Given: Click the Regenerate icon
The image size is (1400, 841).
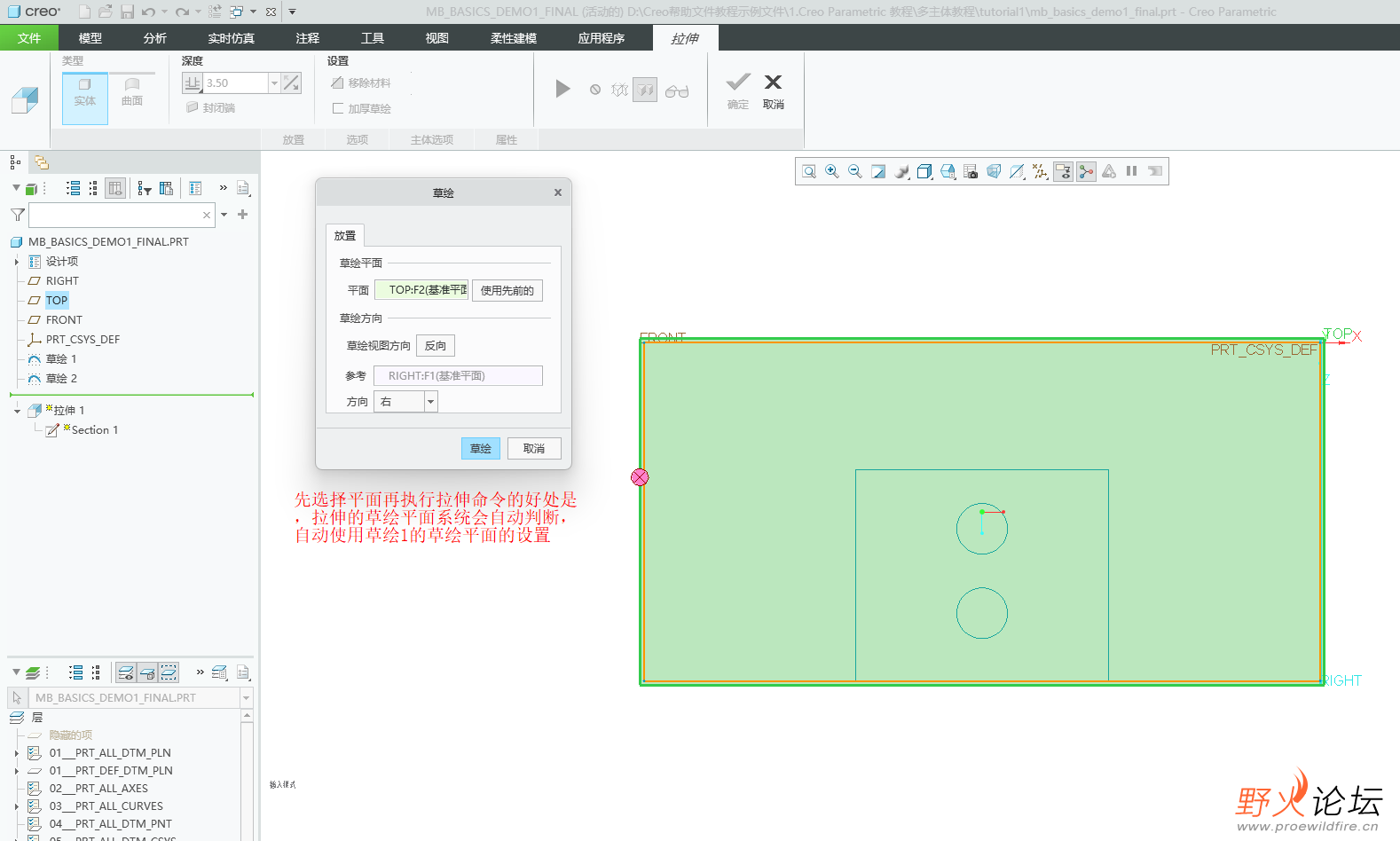Looking at the screenshot, I should coord(216,12).
